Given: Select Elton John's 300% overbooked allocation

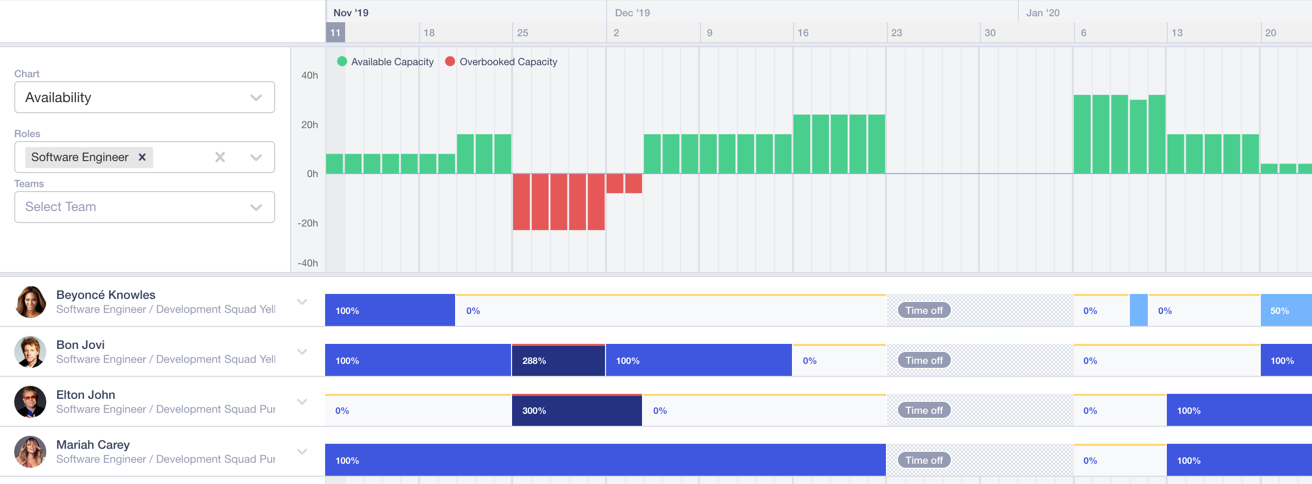Looking at the screenshot, I should 576,410.
